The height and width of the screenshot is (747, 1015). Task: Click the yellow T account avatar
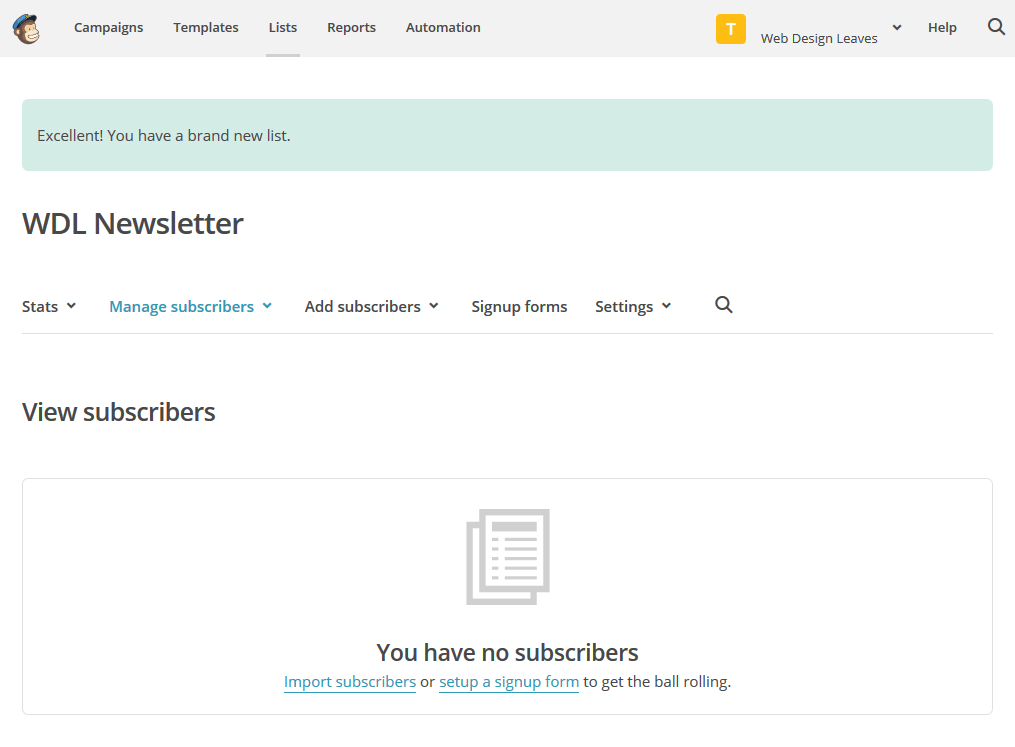coord(730,29)
